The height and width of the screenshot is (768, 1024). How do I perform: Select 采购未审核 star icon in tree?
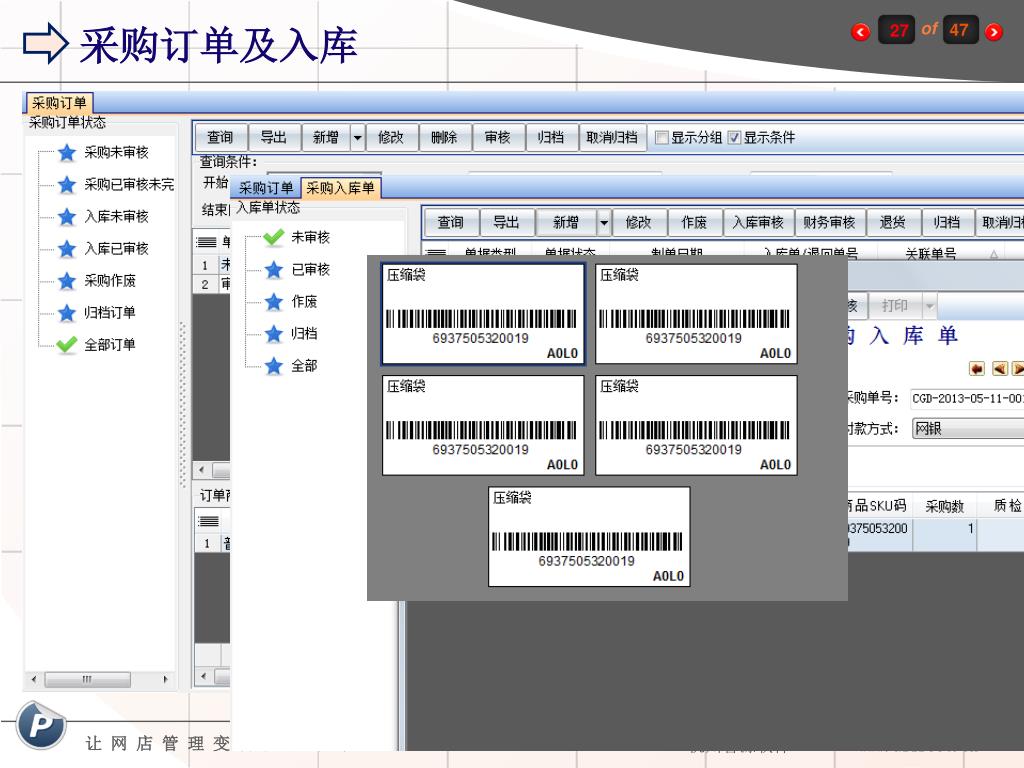(67, 153)
